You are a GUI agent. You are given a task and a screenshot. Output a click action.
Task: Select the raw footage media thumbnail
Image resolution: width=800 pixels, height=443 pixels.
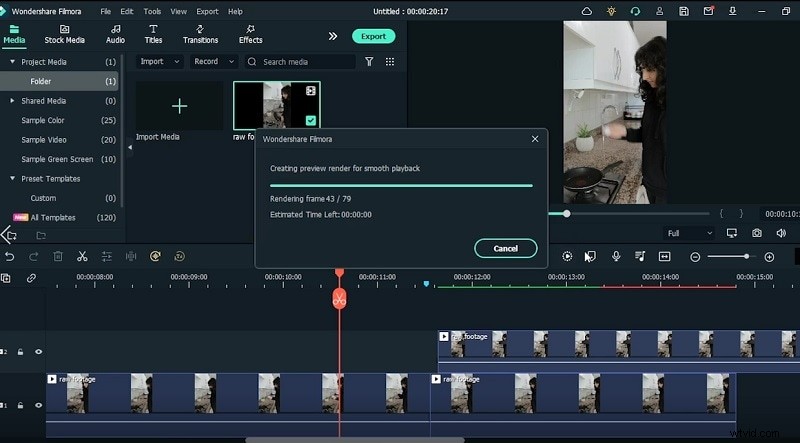(x=277, y=106)
